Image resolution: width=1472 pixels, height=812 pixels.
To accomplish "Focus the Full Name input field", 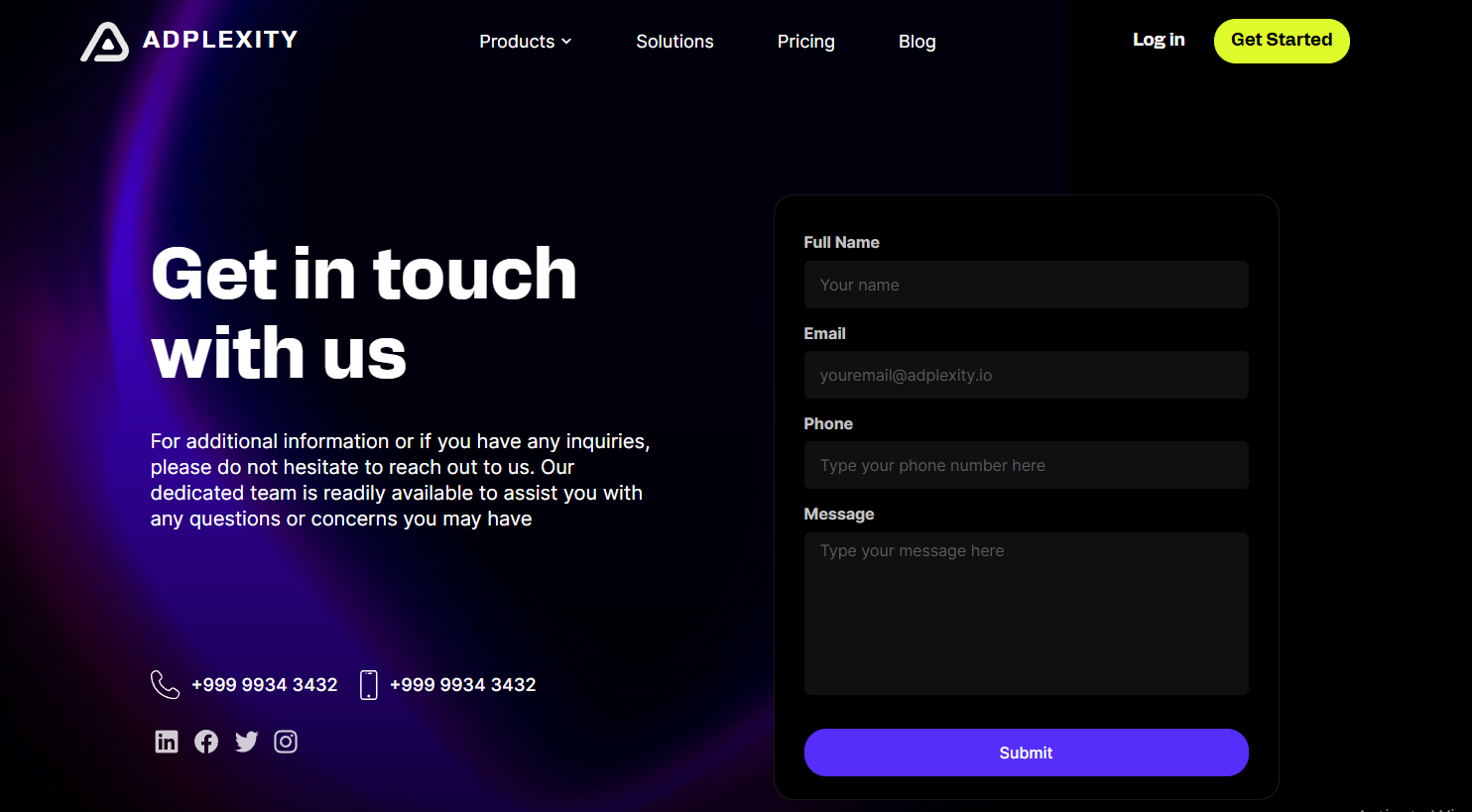I will pos(1026,285).
